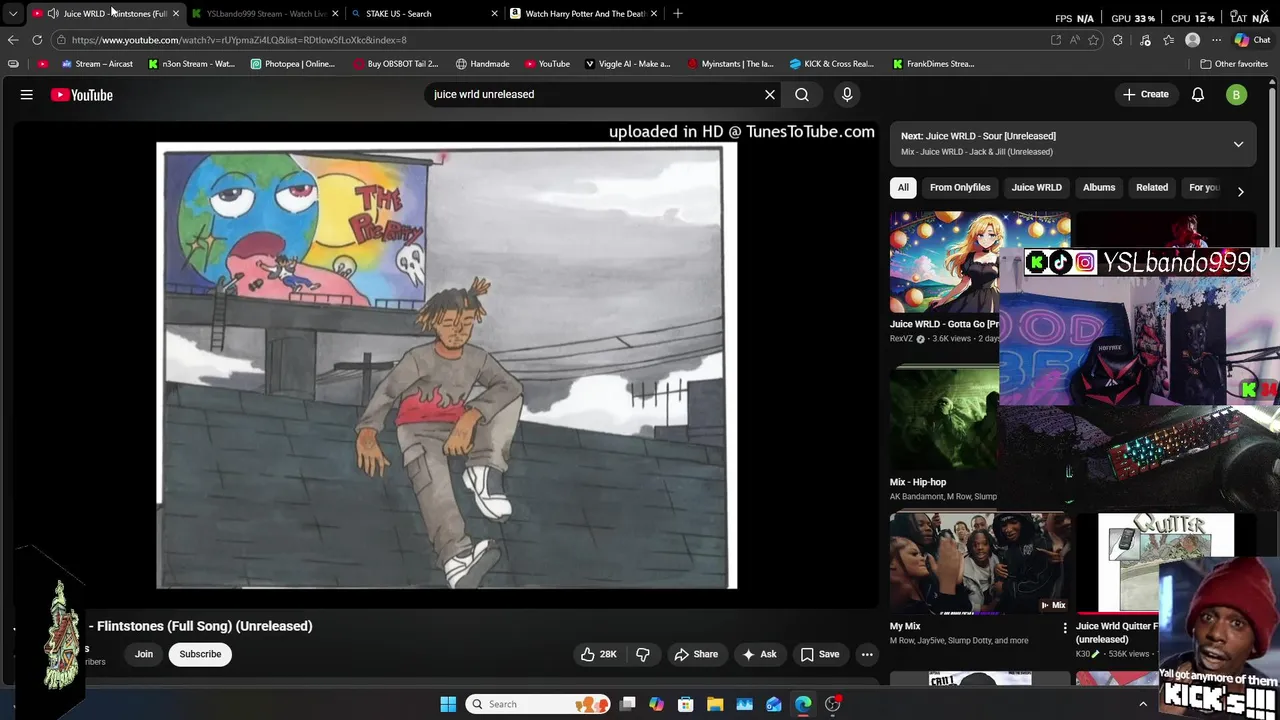Screen dimensions: 1280x720
Task: Click the taskbar Search box
Action: (539, 704)
